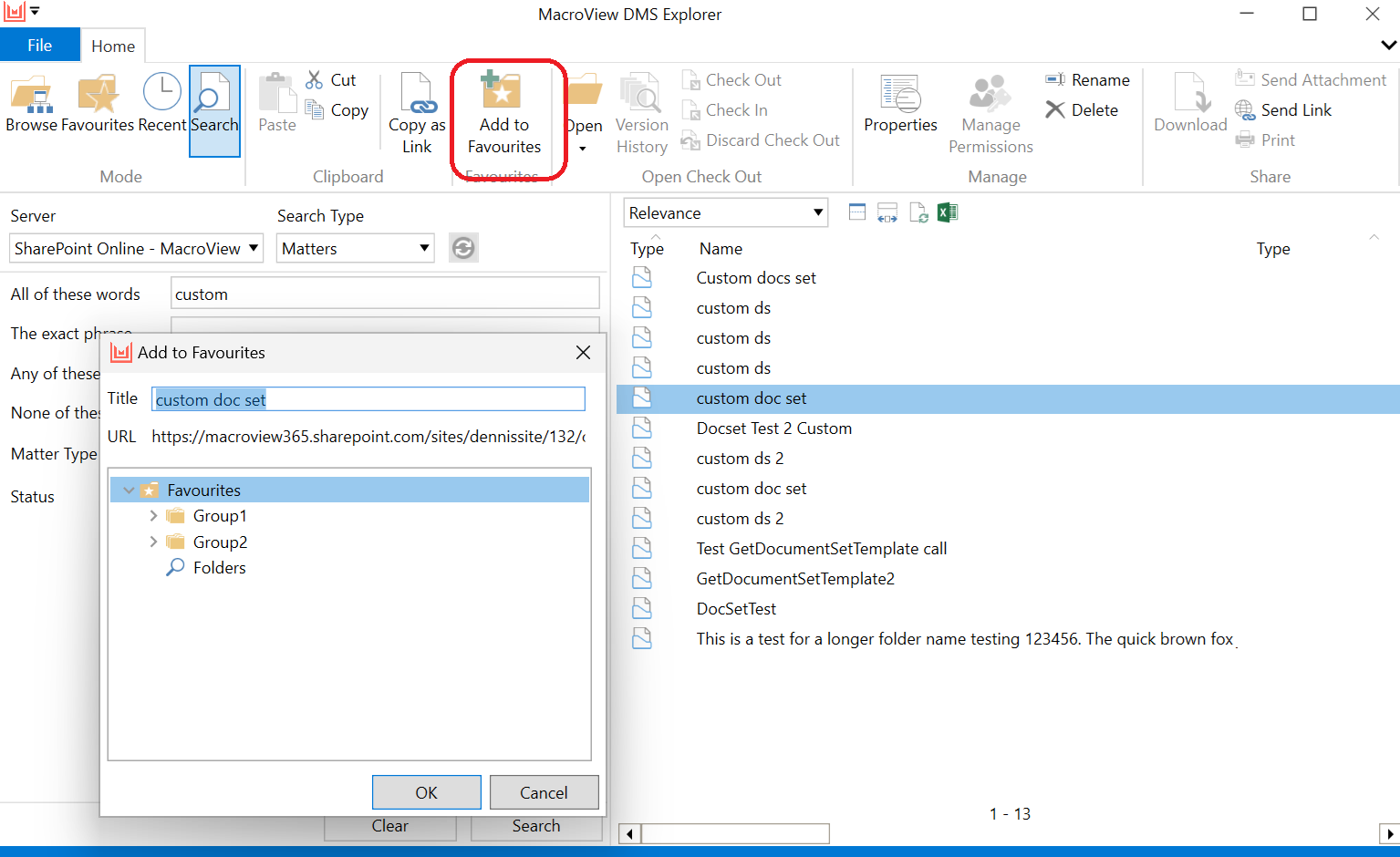
Task: Select the Home ribbon tab
Action: click(x=113, y=46)
